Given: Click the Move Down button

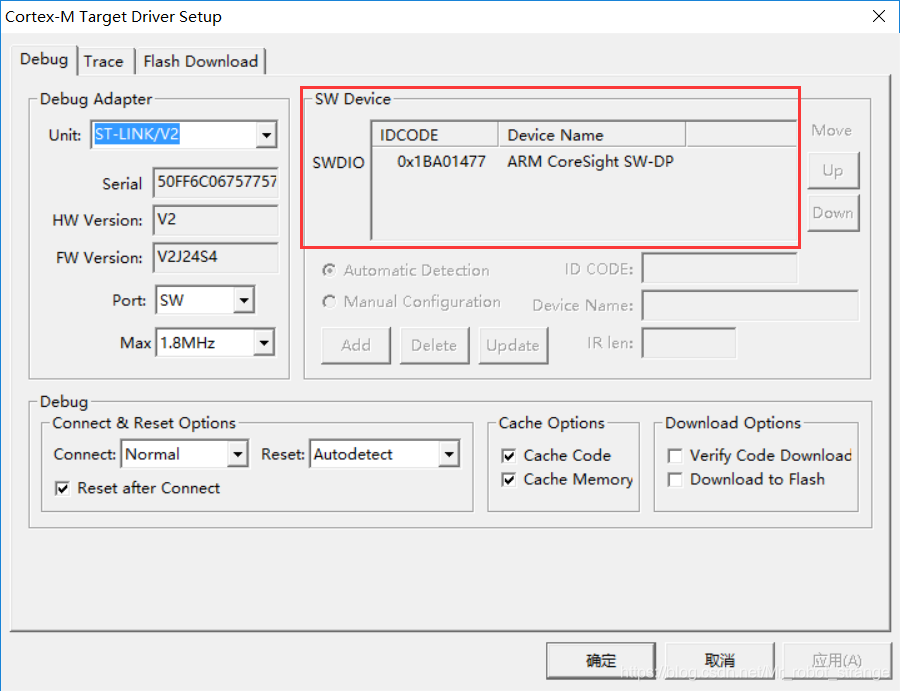Looking at the screenshot, I should click(x=833, y=213).
